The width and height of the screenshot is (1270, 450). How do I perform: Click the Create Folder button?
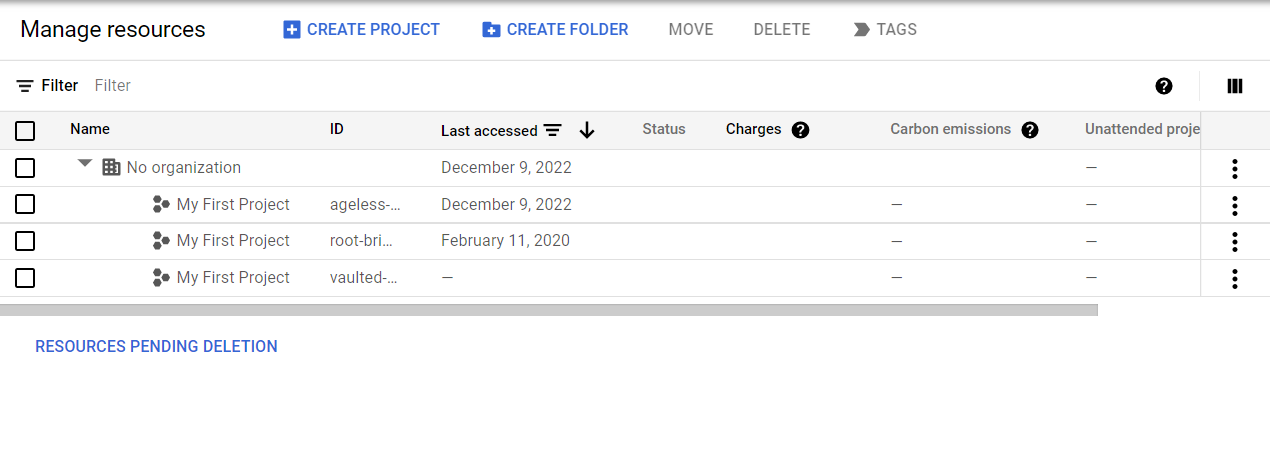point(556,30)
